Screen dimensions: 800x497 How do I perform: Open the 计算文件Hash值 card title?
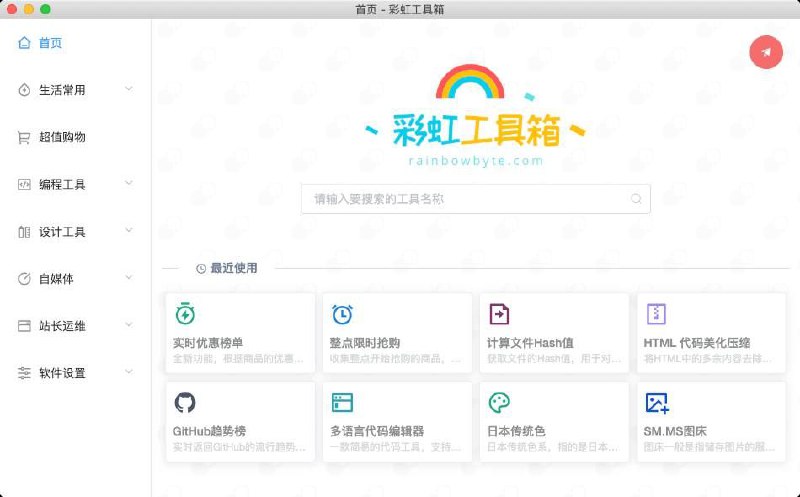click(530, 343)
